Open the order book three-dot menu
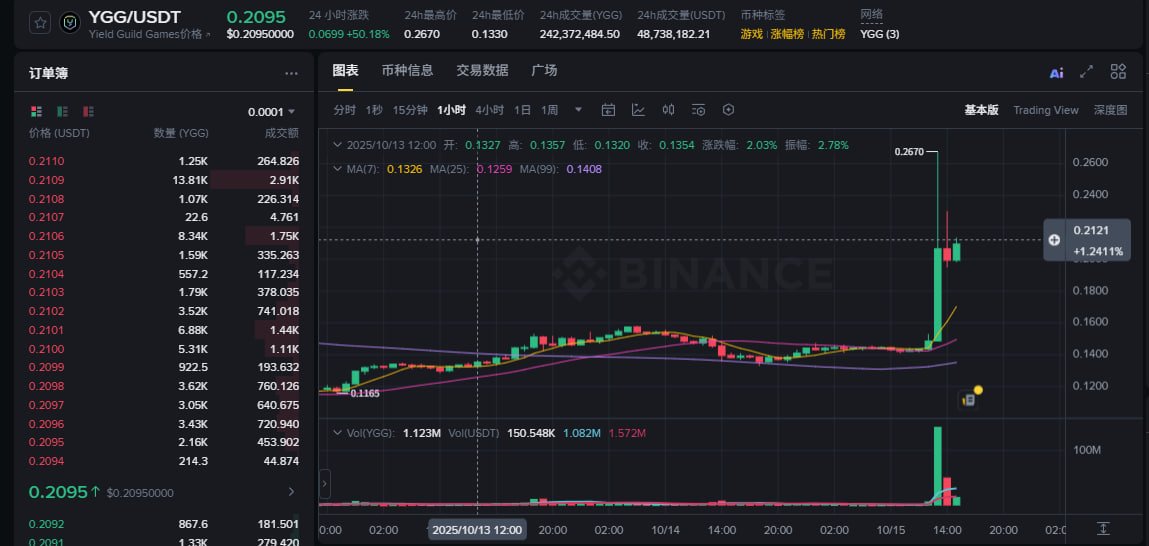Image resolution: width=1149 pixels, height=546 pixels. coord(291,73)
